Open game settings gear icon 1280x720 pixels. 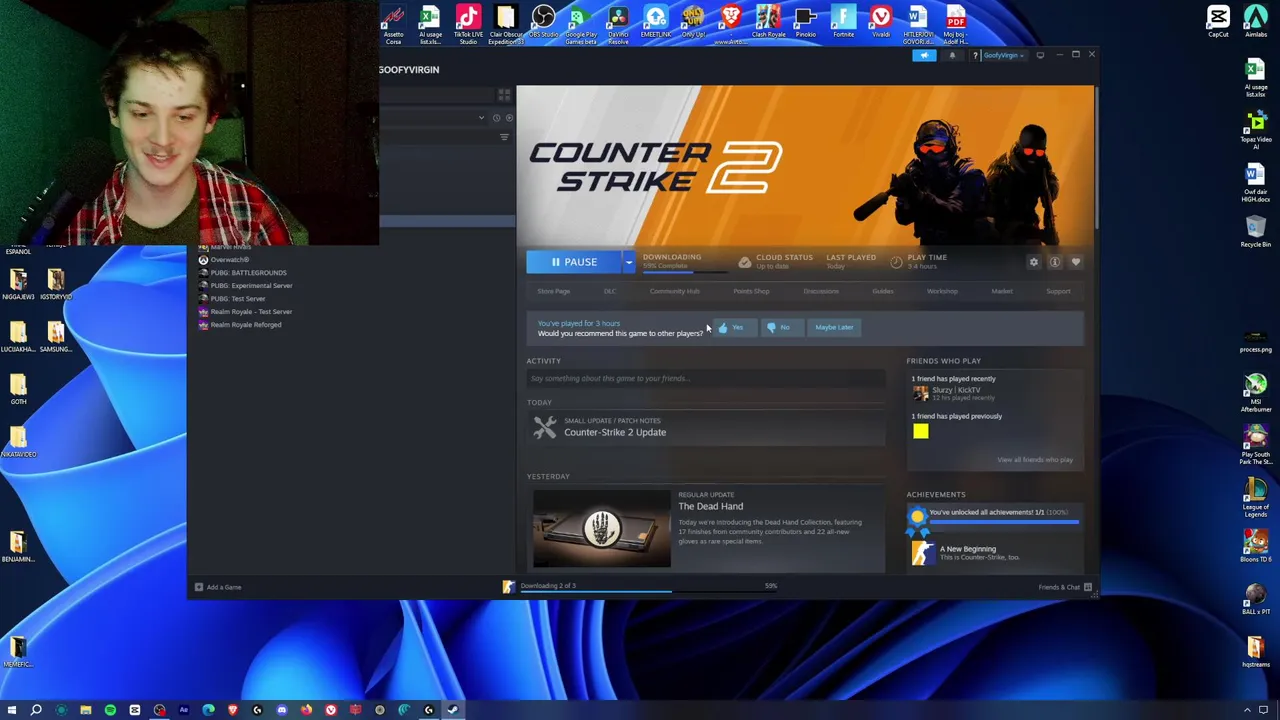1034,262
